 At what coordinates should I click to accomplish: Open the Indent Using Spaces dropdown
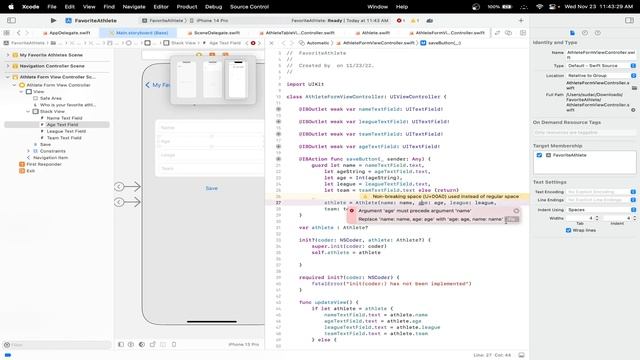[x=601, y=209]
